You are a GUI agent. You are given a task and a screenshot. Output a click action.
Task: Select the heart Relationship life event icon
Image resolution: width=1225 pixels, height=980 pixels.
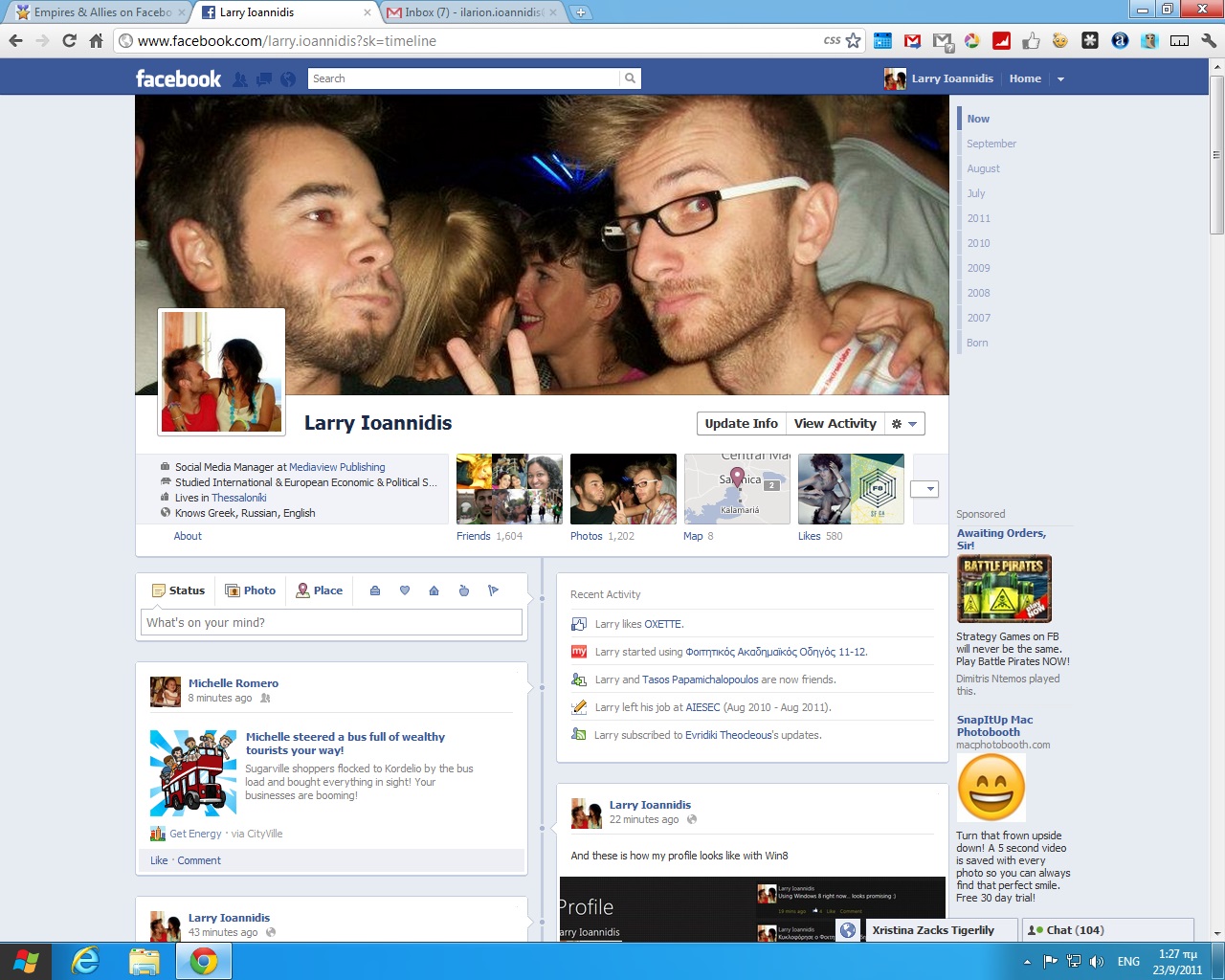click(405, 590)
